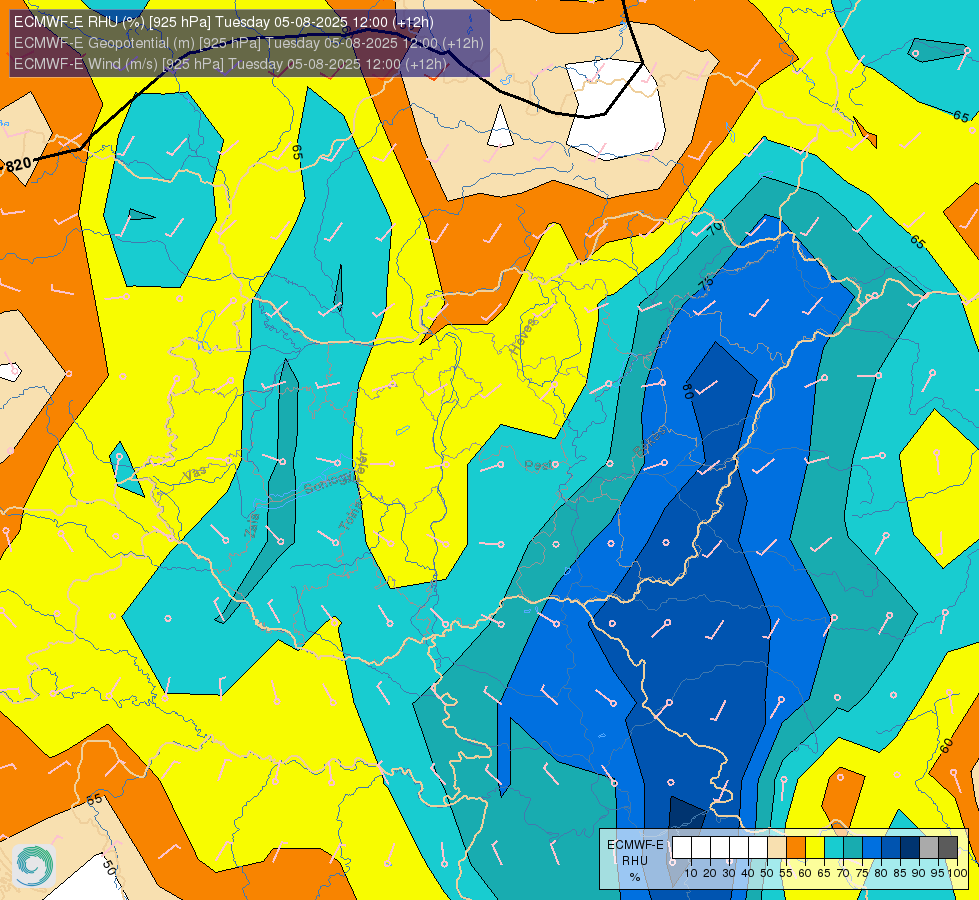Click the swirl logo icon in bottom-left corner
979x900 pixels.
[33, 866]
